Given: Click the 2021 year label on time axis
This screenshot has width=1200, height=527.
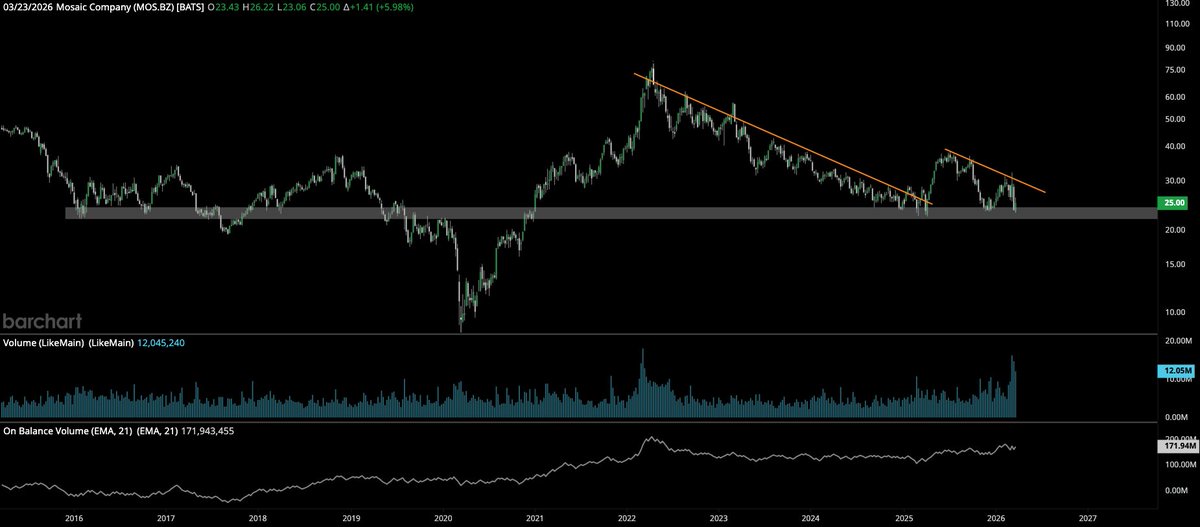Looking at the screenshot, I should (x=535, y=519).
